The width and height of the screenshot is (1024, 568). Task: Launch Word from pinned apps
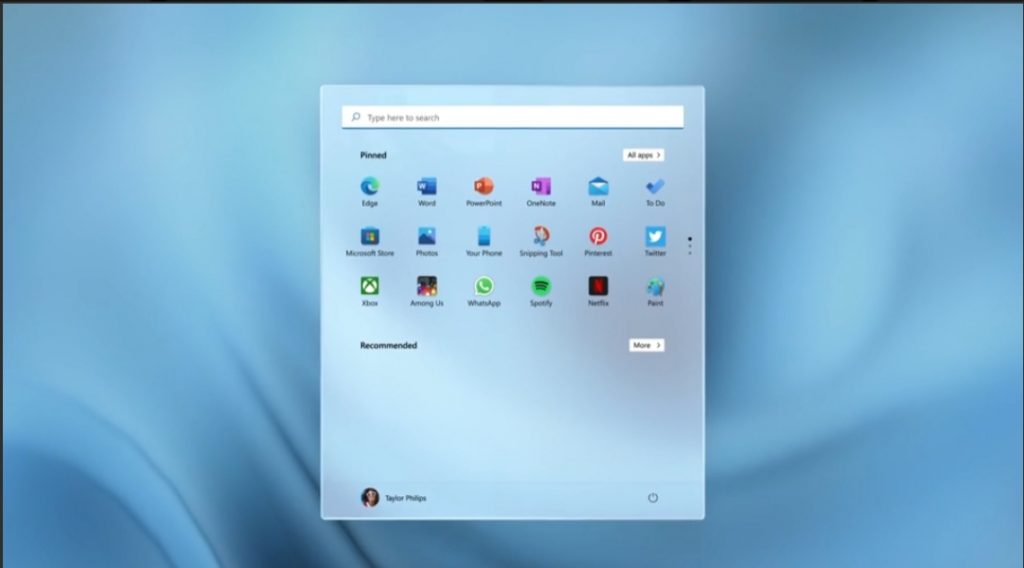[x=426, y=191]
